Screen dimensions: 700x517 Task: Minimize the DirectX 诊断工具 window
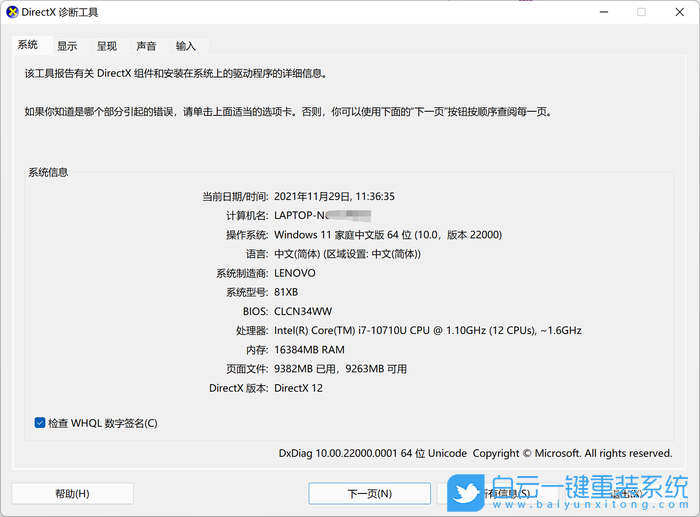click(x=604, y=12)
